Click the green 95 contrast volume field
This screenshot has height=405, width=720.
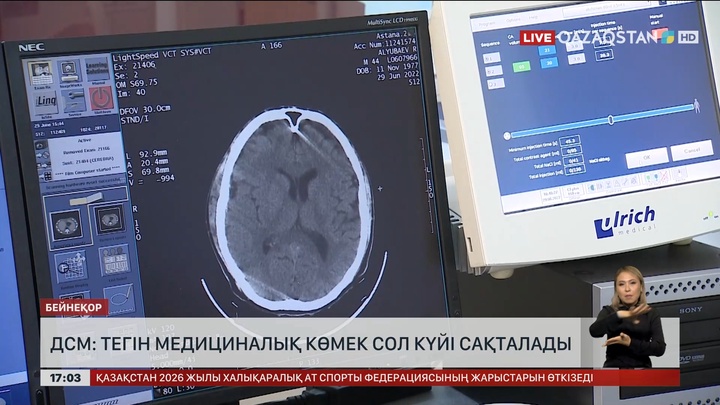tap(522, 67)
